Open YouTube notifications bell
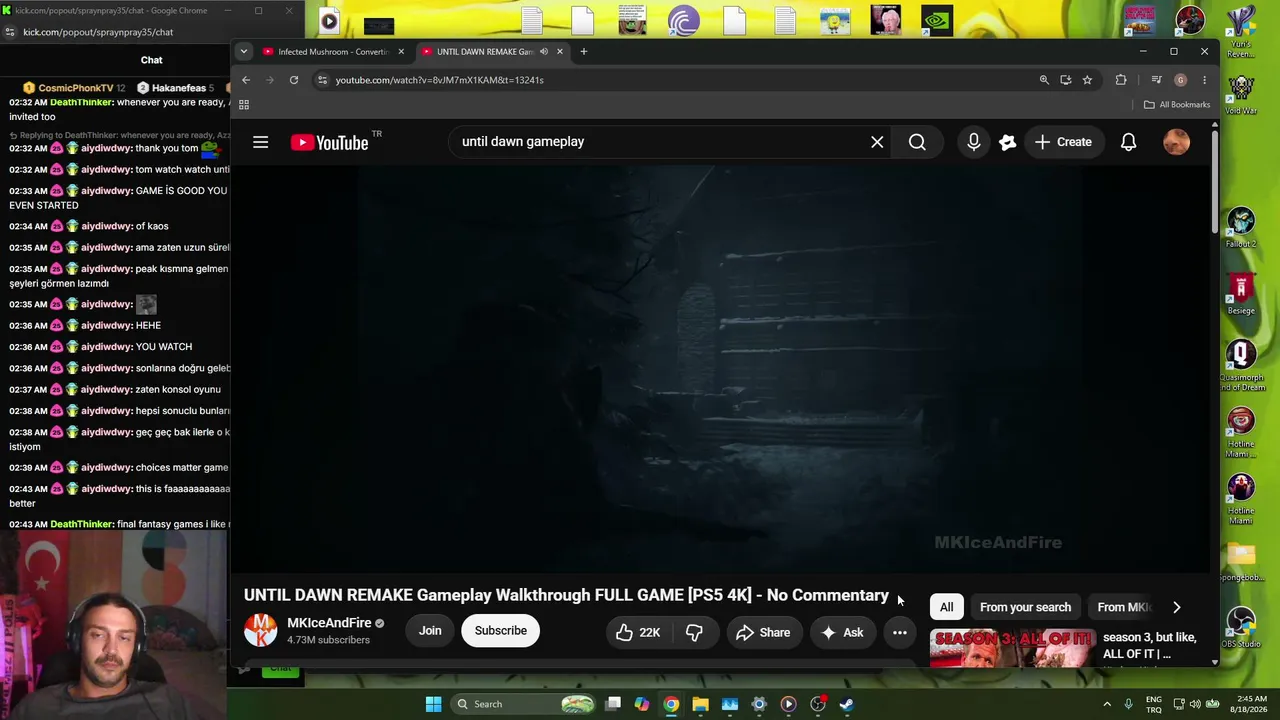The image size is (1280, 720). pyautogui.click(x=1128, y=142)
